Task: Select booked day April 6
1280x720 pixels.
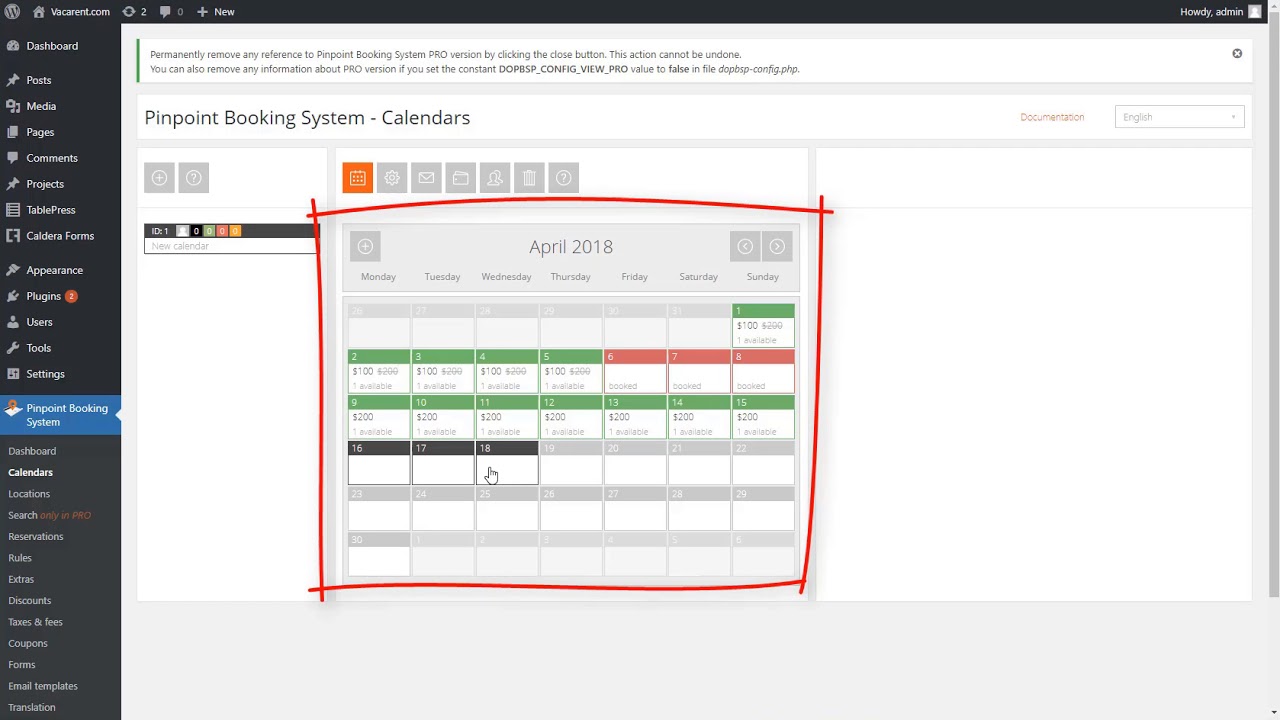Action: coord(635,371)
